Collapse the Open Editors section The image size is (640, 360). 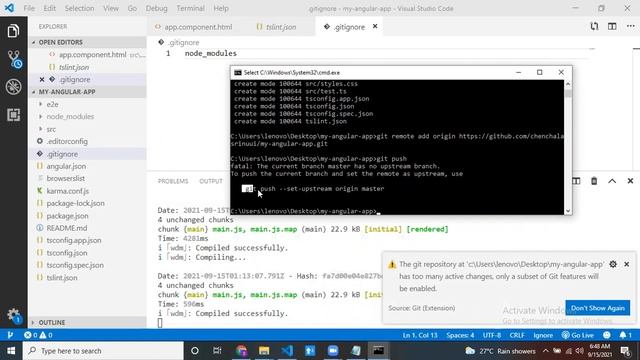(x=60, y=42)
